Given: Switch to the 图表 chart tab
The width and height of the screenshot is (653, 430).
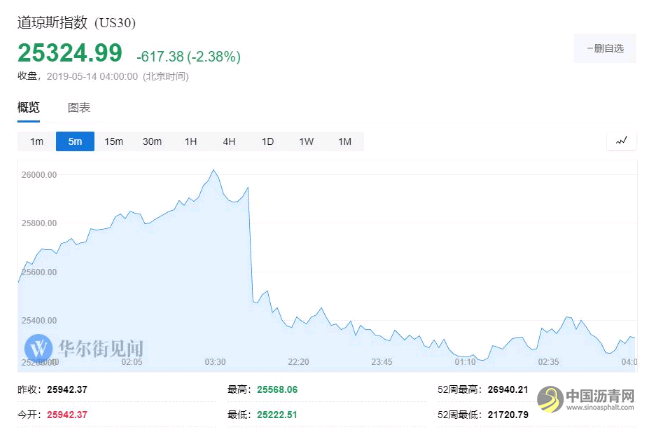Looking at the screenshot, I should [79, 108].
